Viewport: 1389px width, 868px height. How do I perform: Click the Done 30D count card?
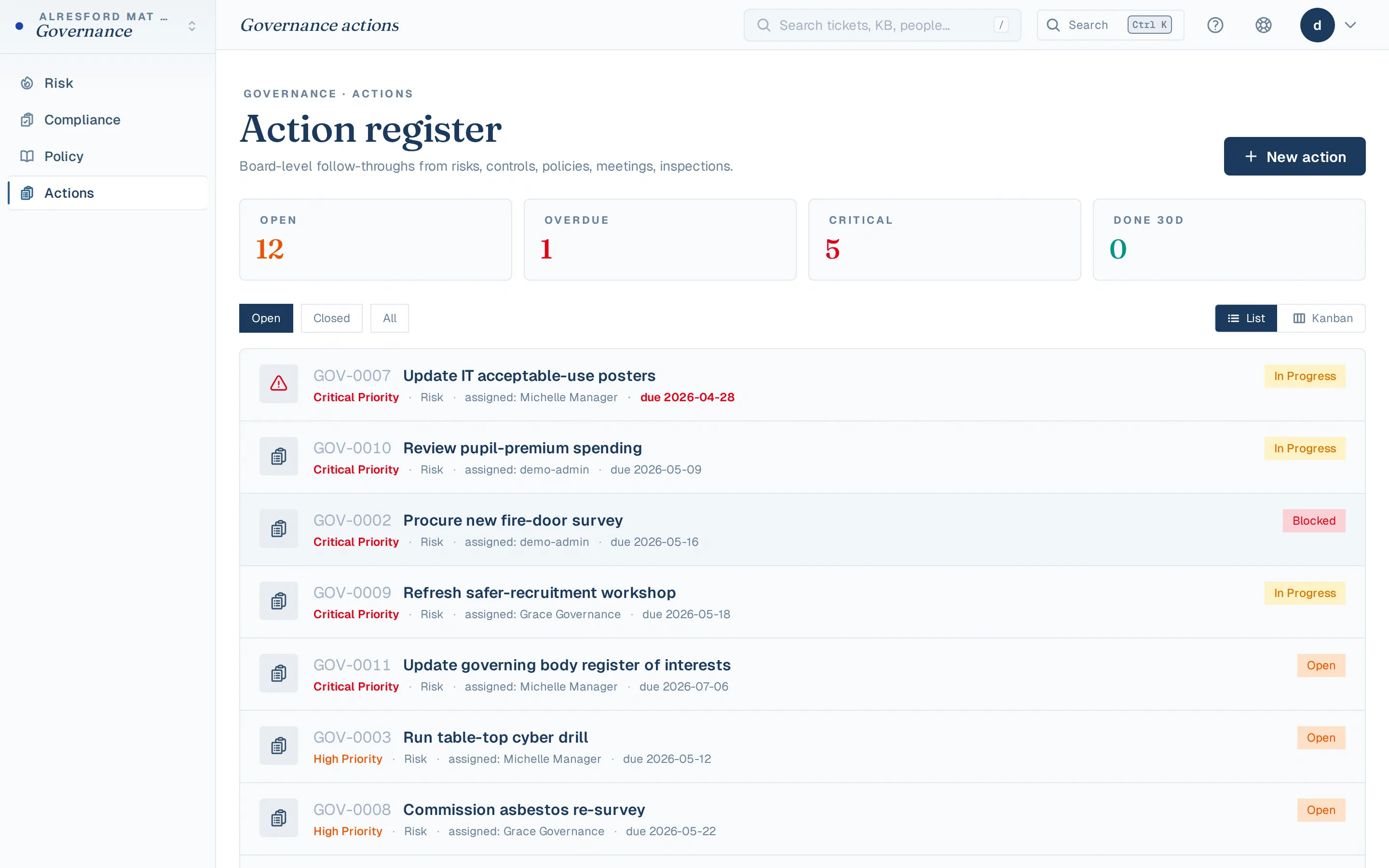pos(1229,239)
